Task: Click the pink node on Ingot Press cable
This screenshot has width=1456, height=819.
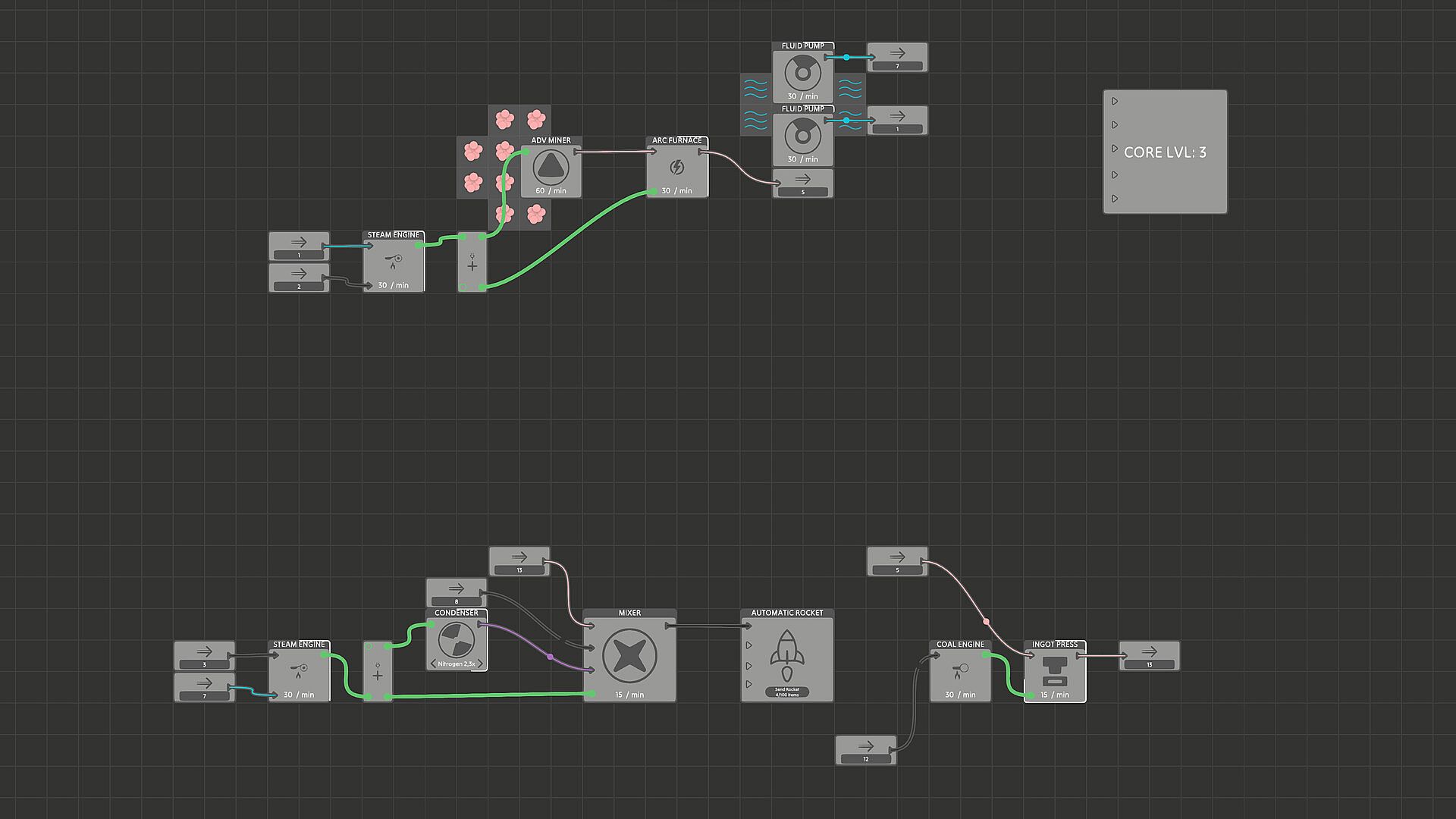Action: [986, 621]
